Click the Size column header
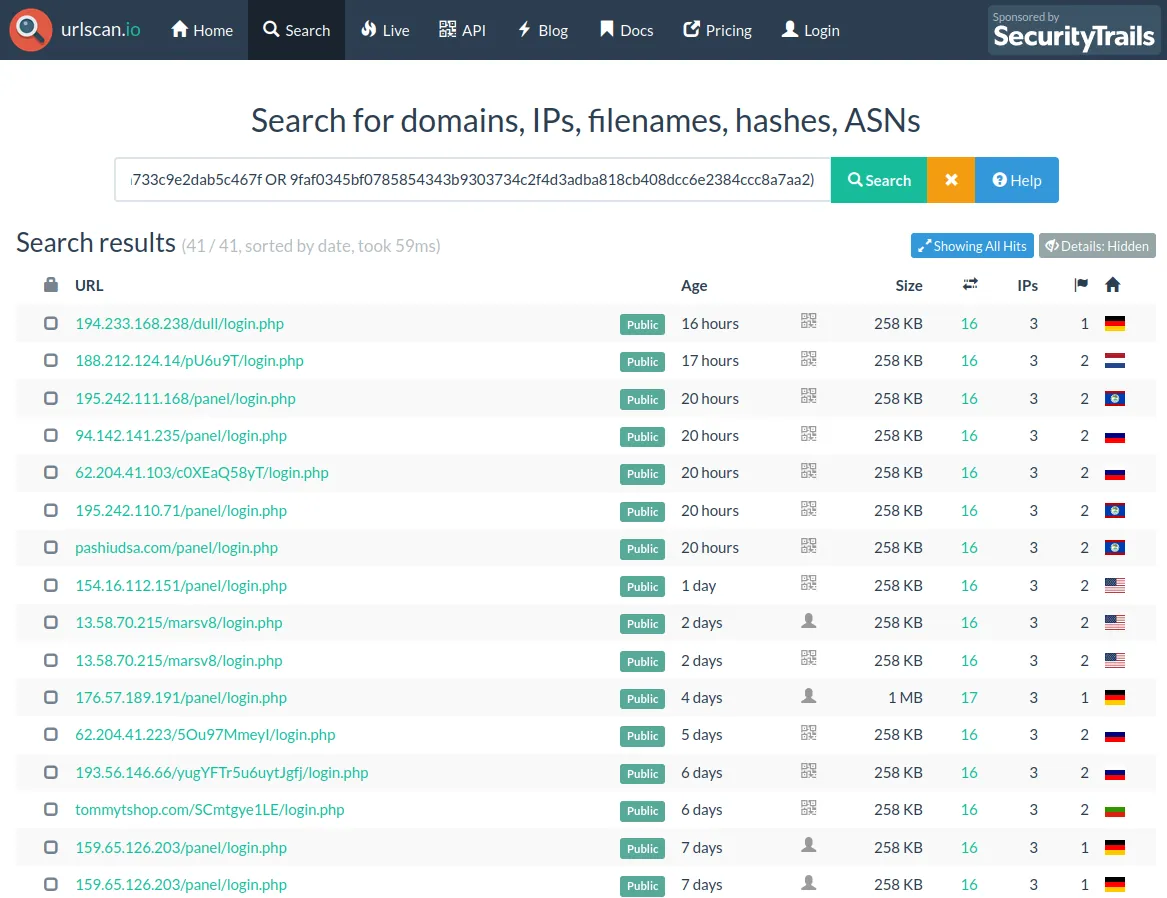The height and width of the screenshot is (898, 1167). 908,285
